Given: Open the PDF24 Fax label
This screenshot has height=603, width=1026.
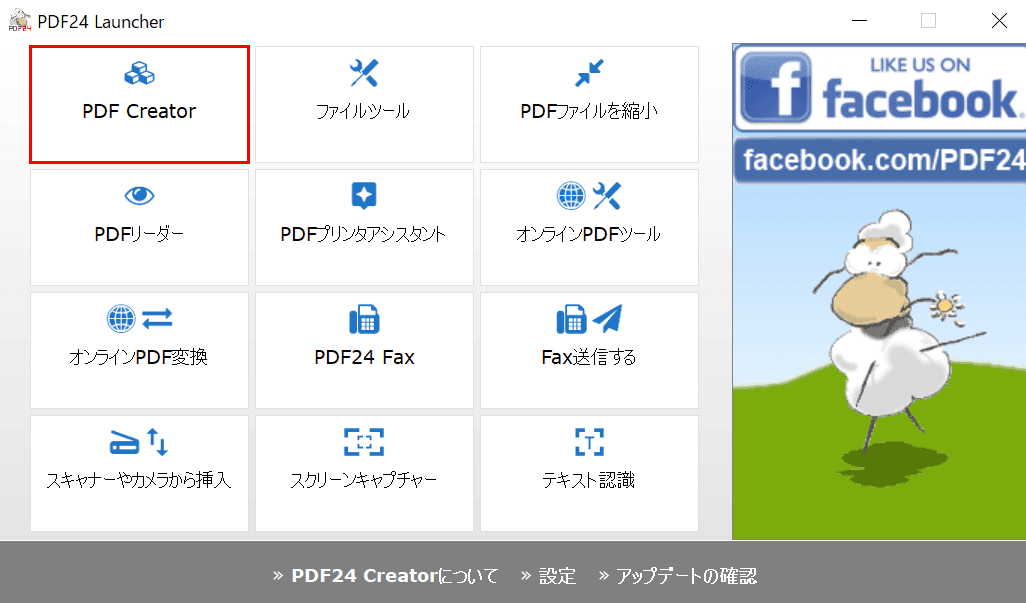Looking at the screenshot, I should [364, 357].
